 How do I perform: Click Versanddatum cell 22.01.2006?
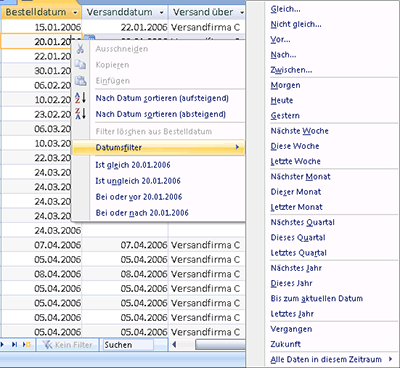tap(125, 27)
